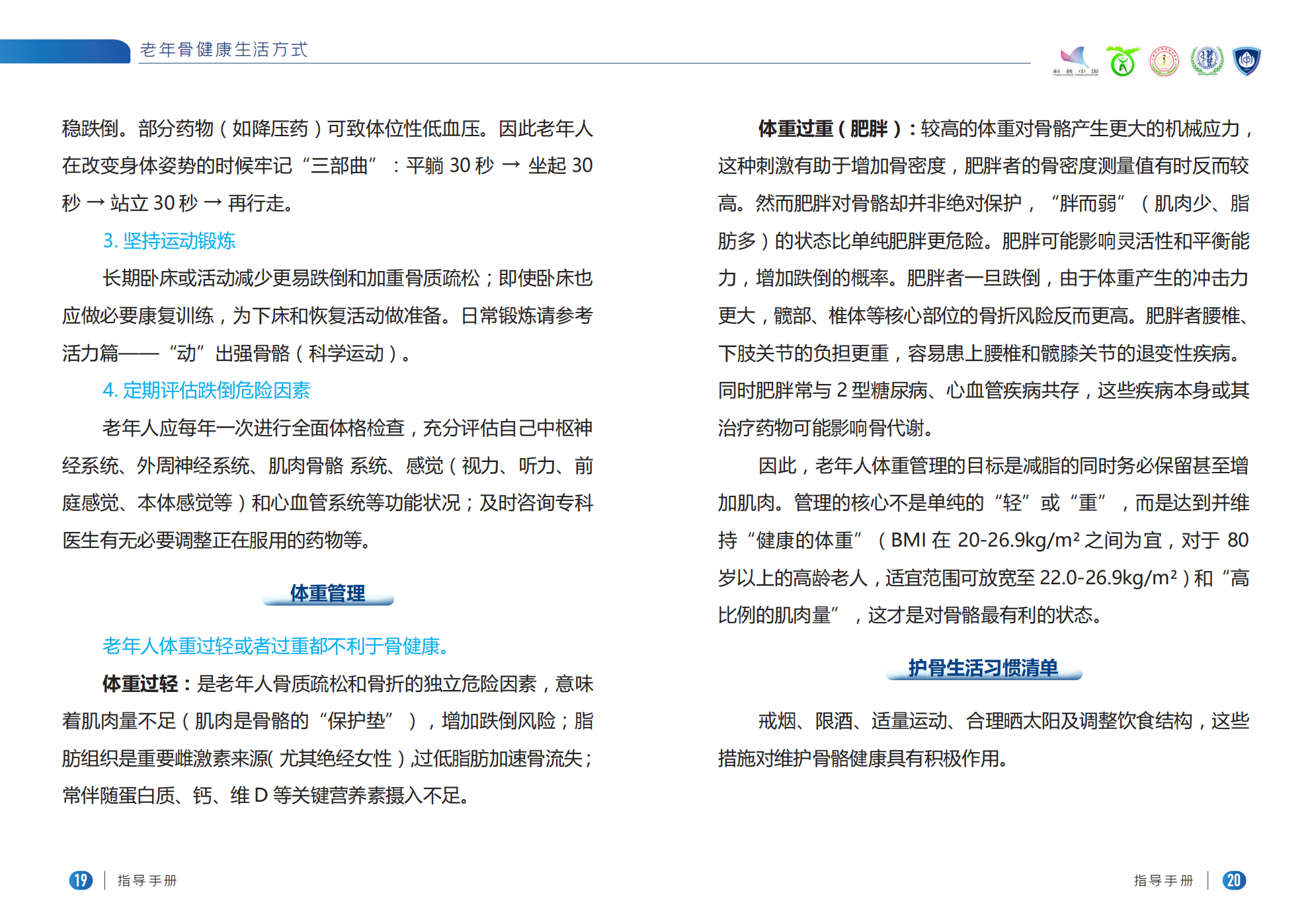Image resolution: width=1312 pixels, height=924 pixels.
Task: Click the right footer 指导手册 text
Action: 1163,880
